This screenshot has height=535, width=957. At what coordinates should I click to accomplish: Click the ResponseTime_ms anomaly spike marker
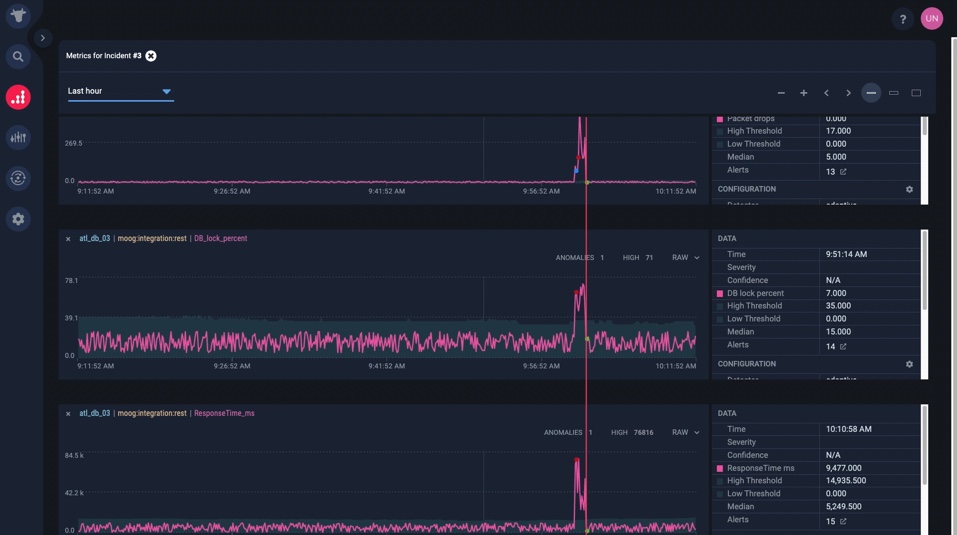[577, 460]
